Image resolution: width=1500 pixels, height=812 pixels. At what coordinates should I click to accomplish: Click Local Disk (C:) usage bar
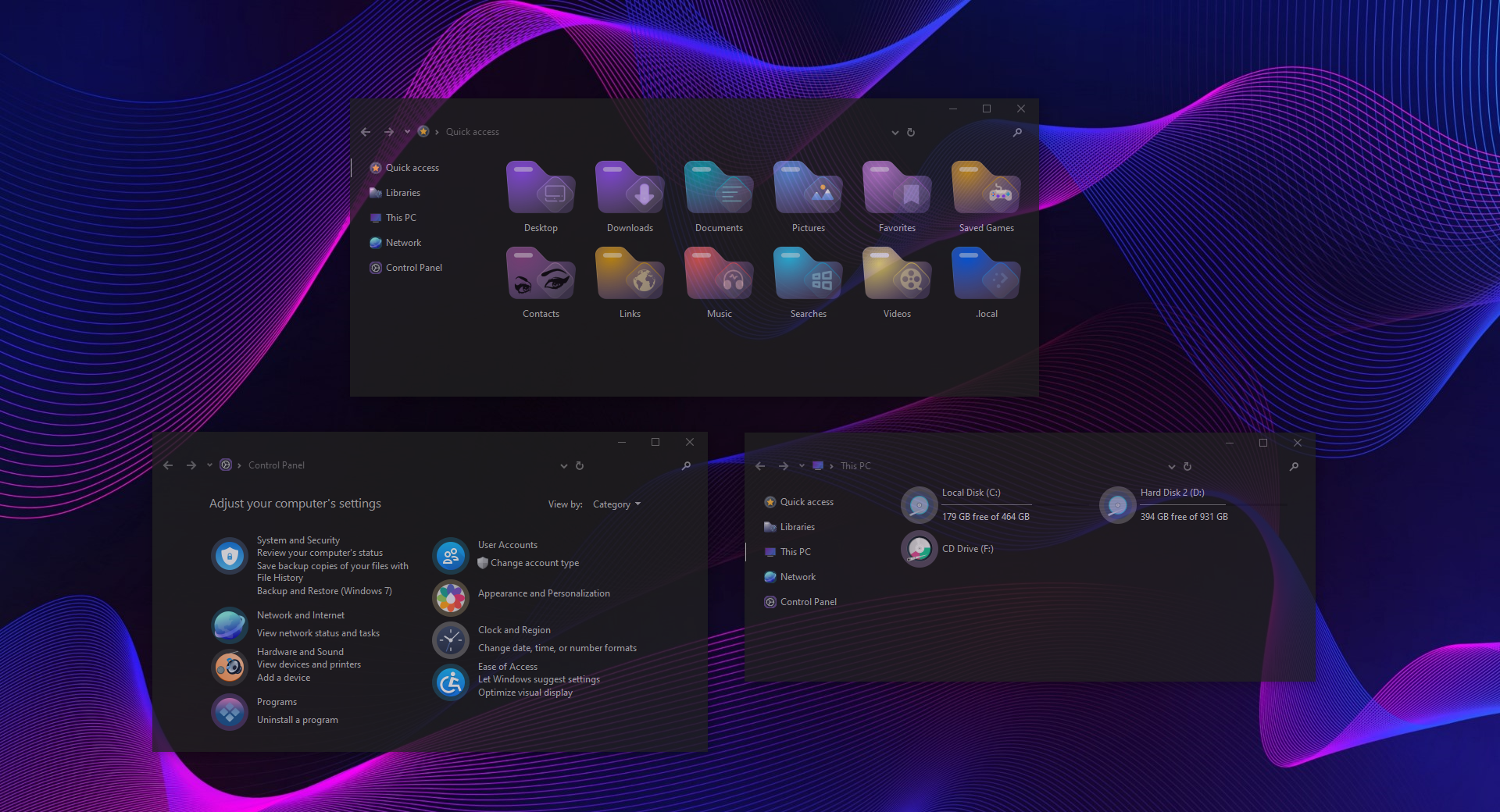coord(987,504)
